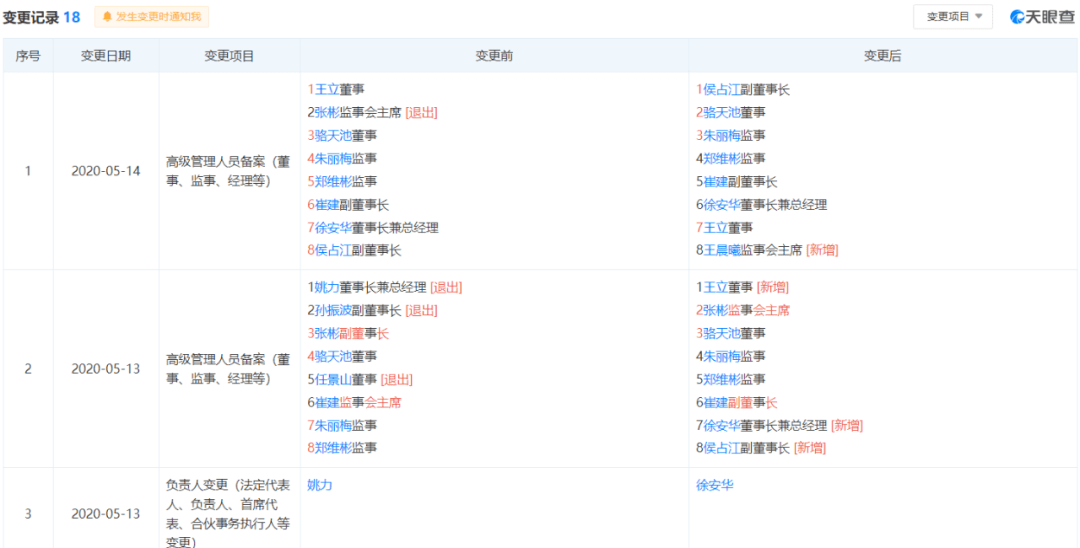Select 高级管理人员备案 cell in record 1
The width and height of the screenshot is (1080, 548).
point(229,171)
